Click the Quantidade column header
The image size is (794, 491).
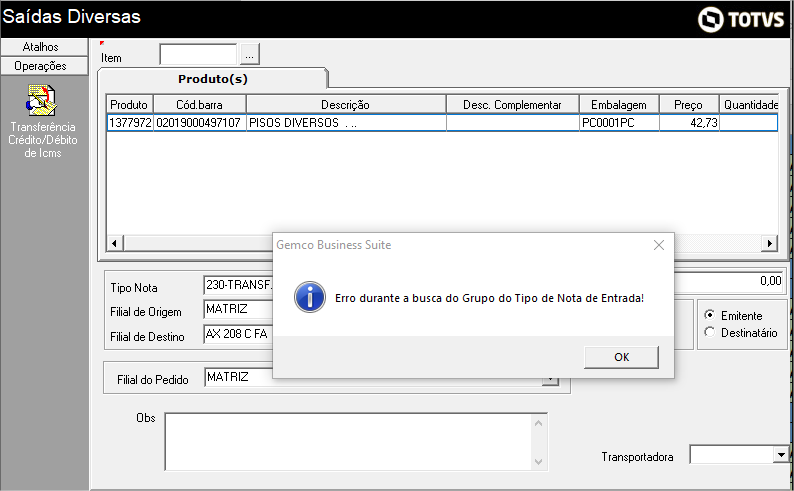coord(749,104)
